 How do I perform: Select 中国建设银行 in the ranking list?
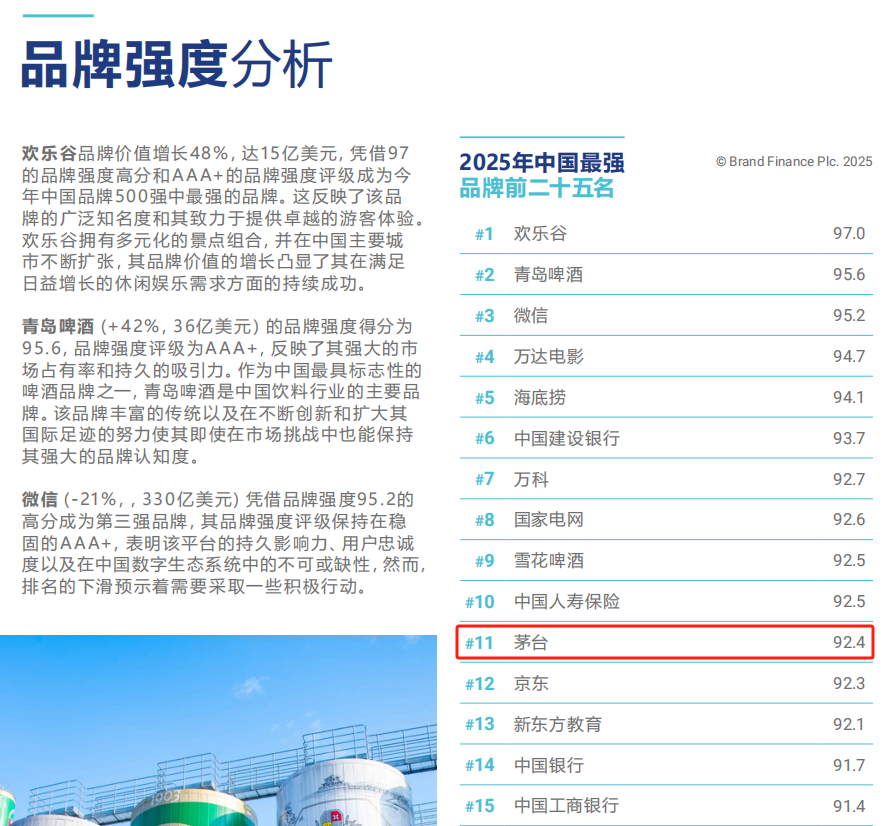[567, 438]
